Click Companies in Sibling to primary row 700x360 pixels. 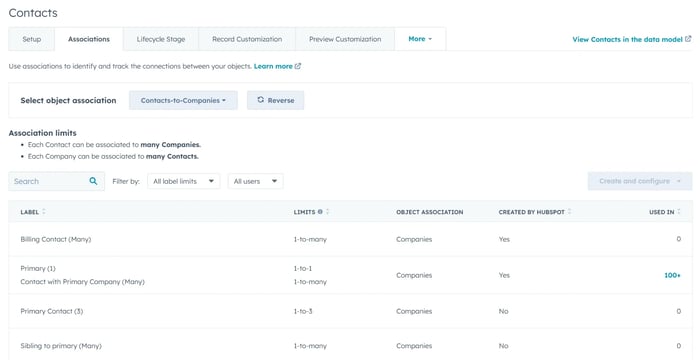[414, 346]
